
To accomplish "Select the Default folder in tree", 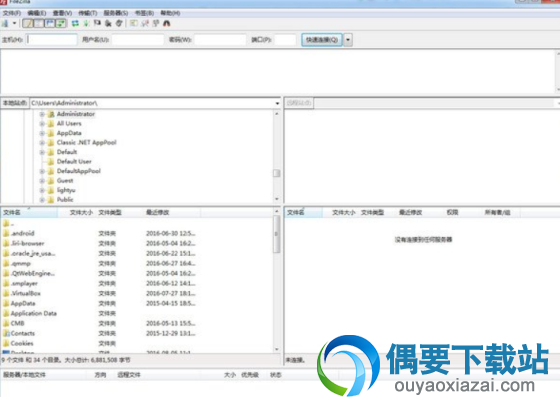I will tap(67, 152).
